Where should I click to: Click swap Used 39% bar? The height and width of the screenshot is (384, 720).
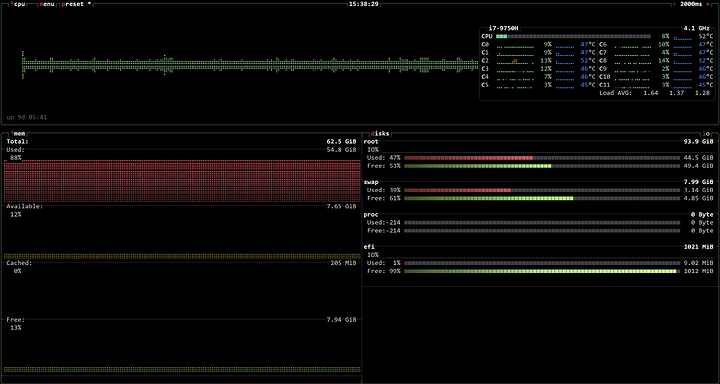[542, 190]
